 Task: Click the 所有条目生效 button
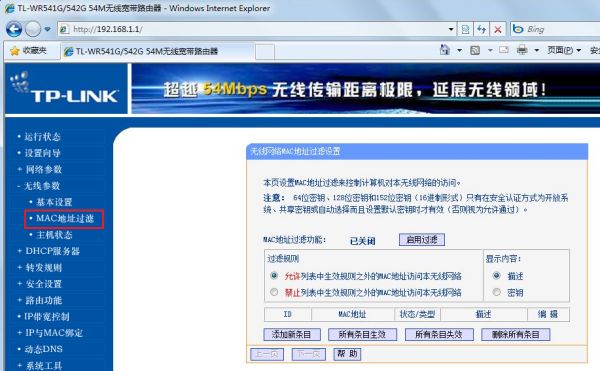pos(362,335)
